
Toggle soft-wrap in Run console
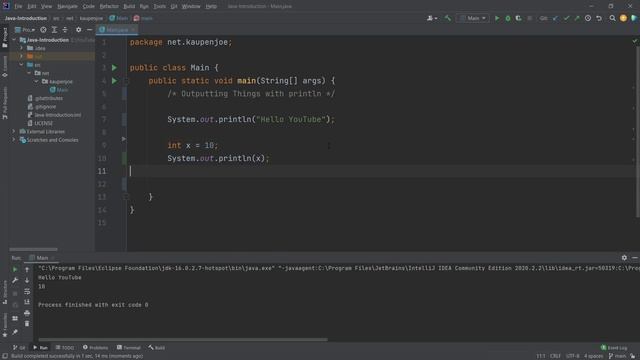point(27,291)
